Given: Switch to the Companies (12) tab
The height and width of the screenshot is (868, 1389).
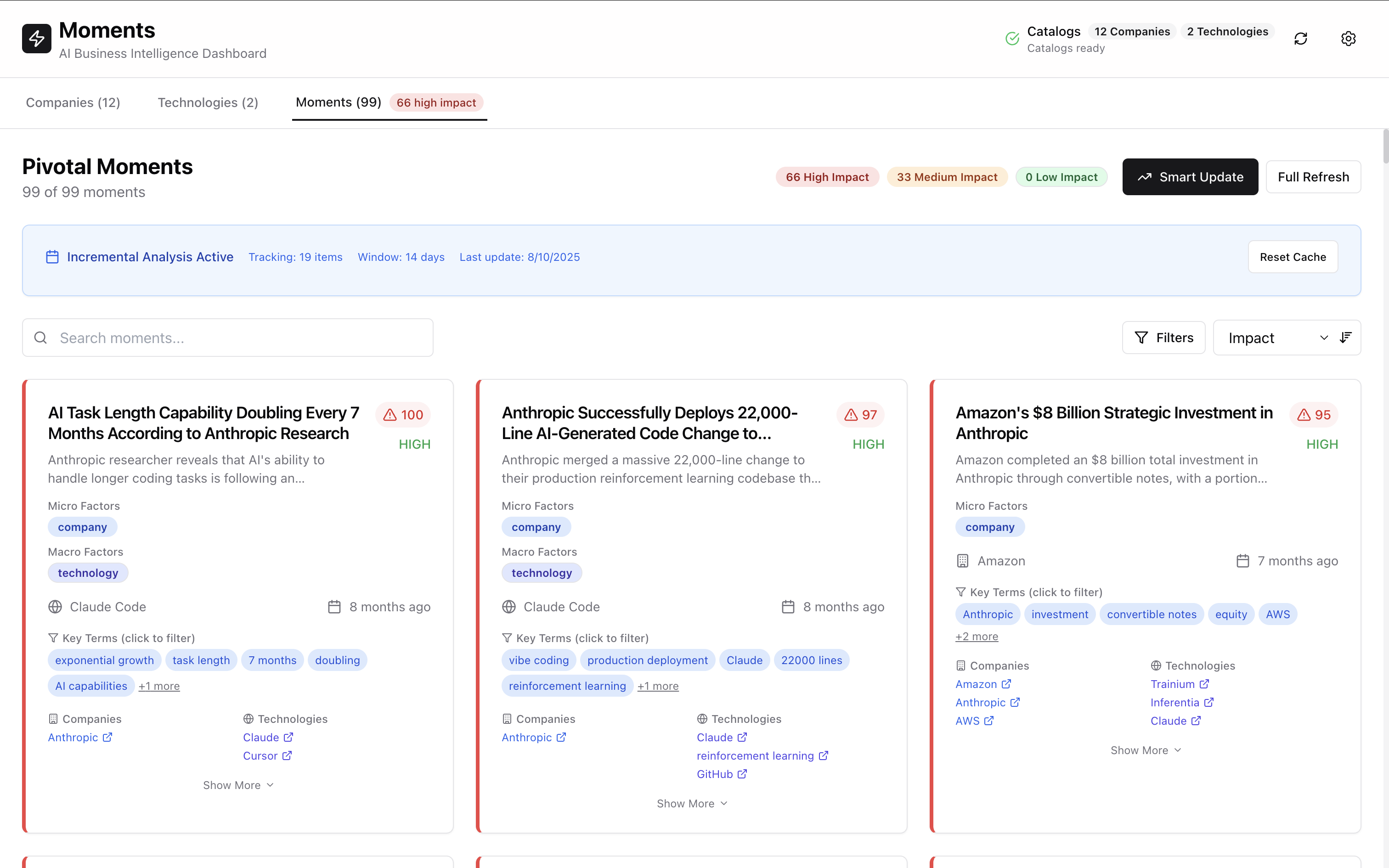Looking at the screenshot, I should click(73, 102).
